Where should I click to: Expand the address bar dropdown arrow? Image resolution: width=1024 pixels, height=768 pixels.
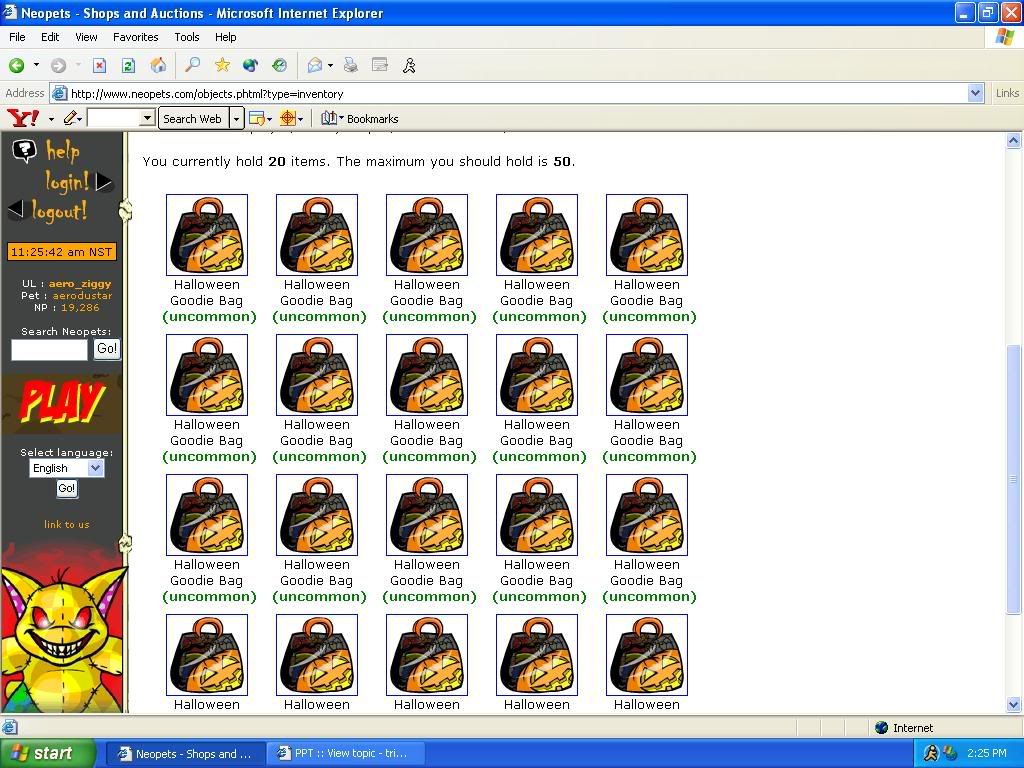976,93
